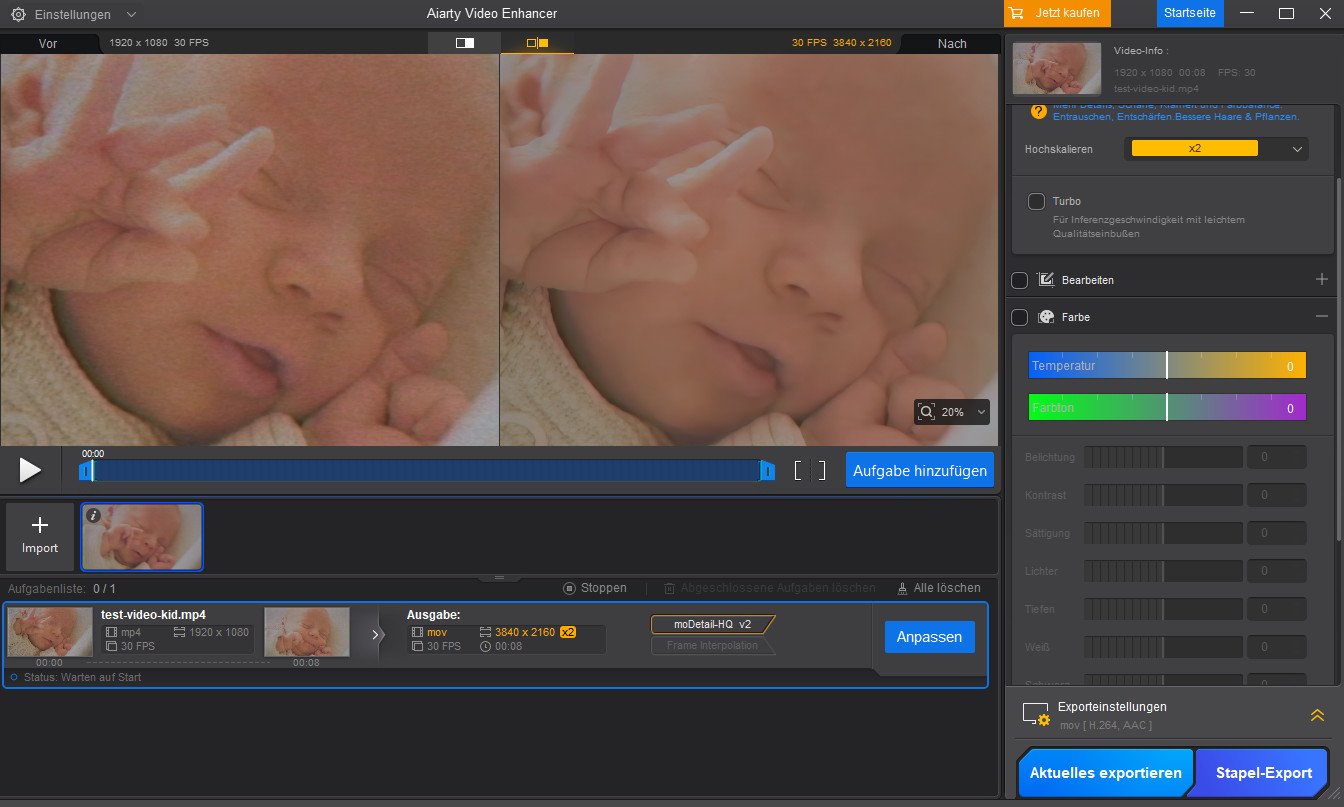The width and height of the screenshot is (1344, 807).
Task: Click the Farbton color slider
Action: 1167,407
